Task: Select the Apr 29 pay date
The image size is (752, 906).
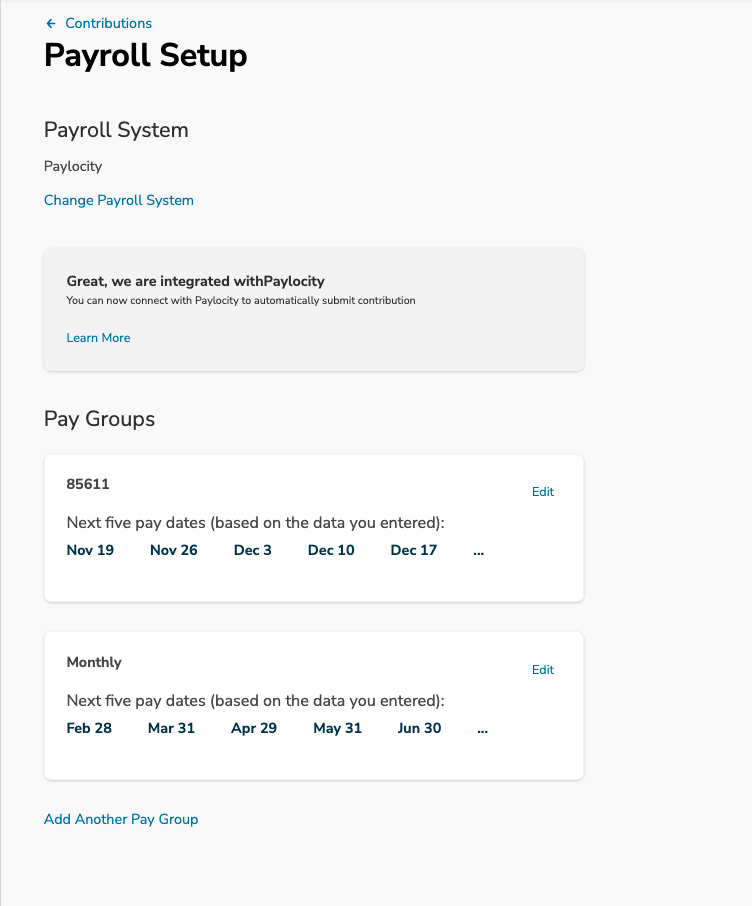Action: point(254,728)
